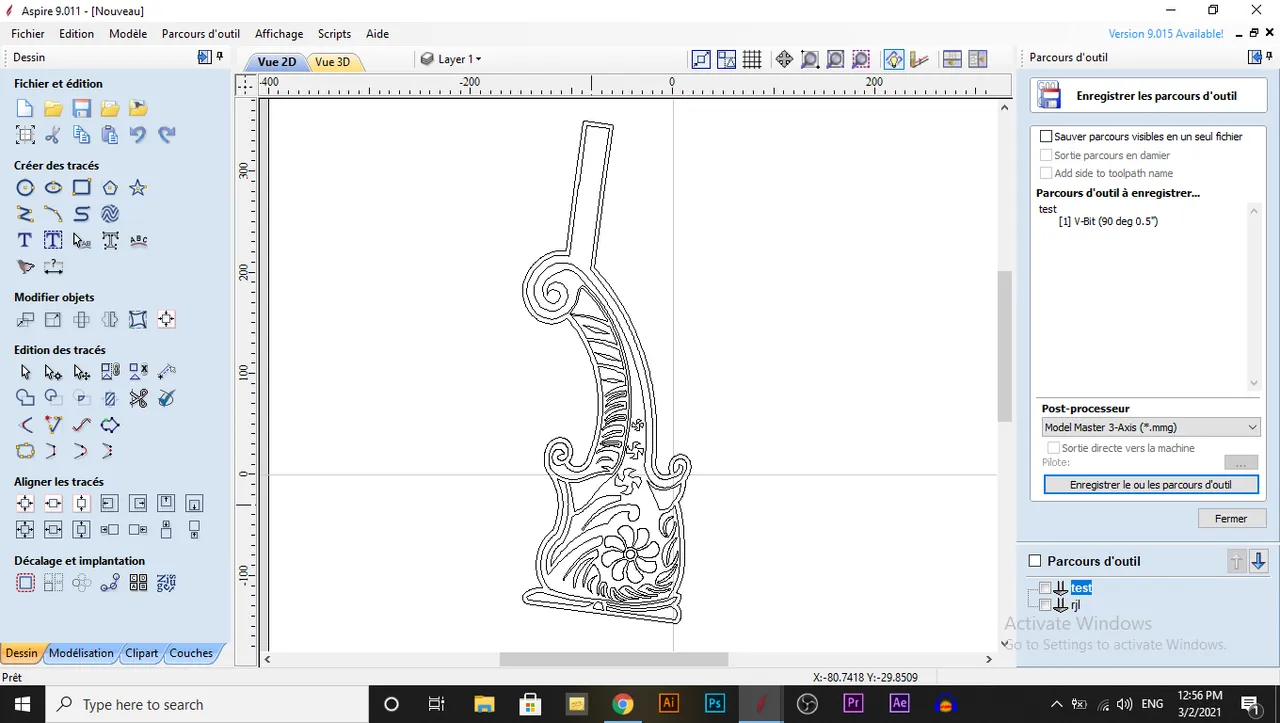The width and height of the screenshot is (1280, 723).
Task: Open the Fichier menu
Action: pyautogui.click(x=28, y=33)
